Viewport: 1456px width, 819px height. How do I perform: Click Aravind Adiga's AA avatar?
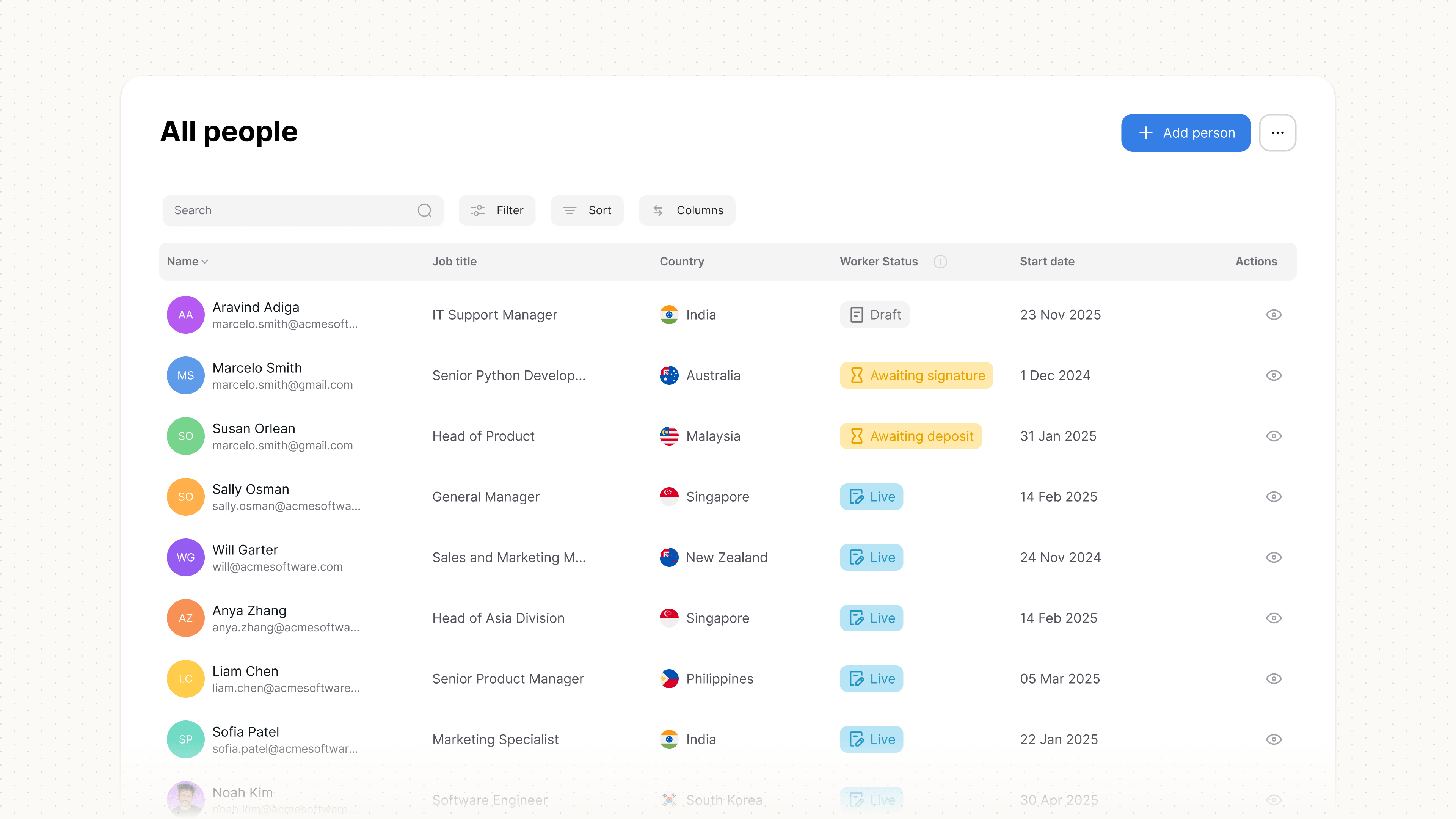[x=185, y=315]
